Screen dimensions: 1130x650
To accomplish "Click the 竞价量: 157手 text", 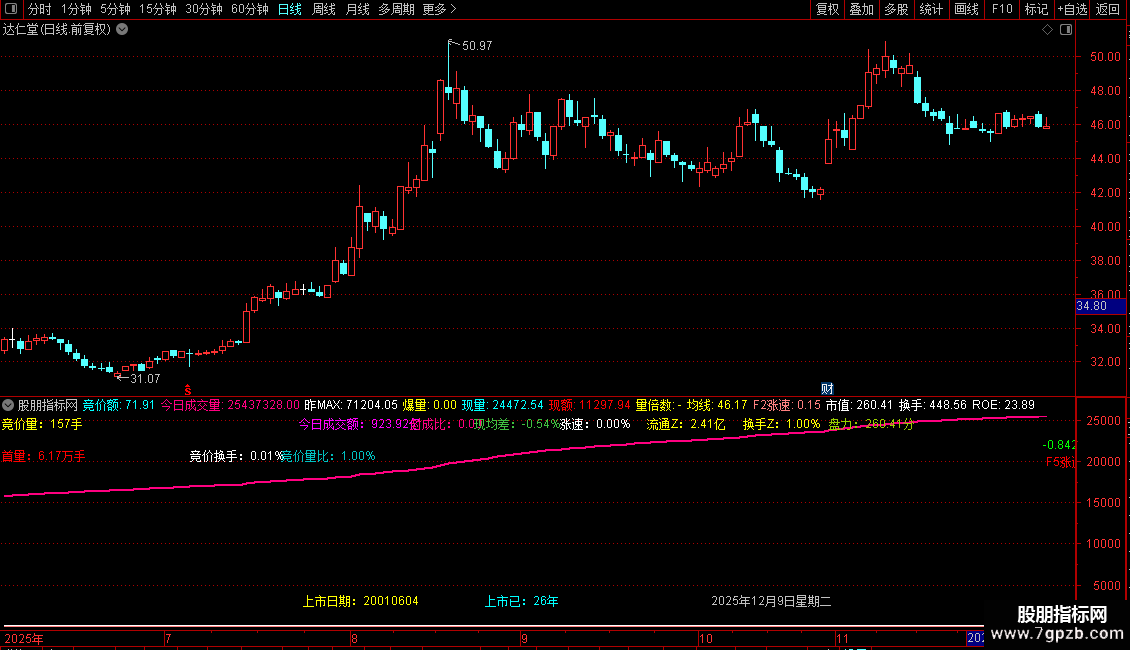I will tap(42, 424).
